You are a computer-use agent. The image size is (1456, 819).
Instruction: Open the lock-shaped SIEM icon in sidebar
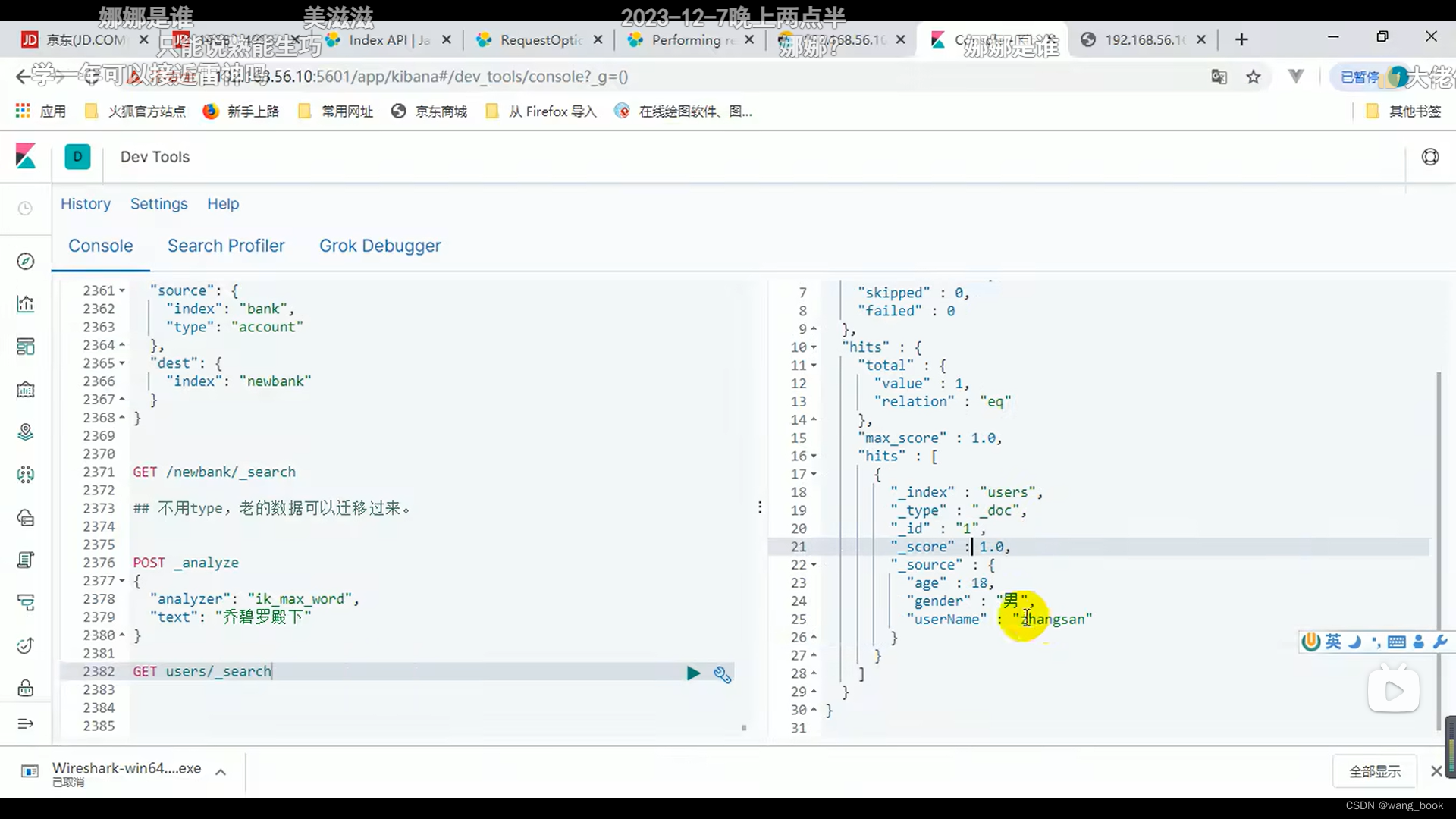[25, 689]
